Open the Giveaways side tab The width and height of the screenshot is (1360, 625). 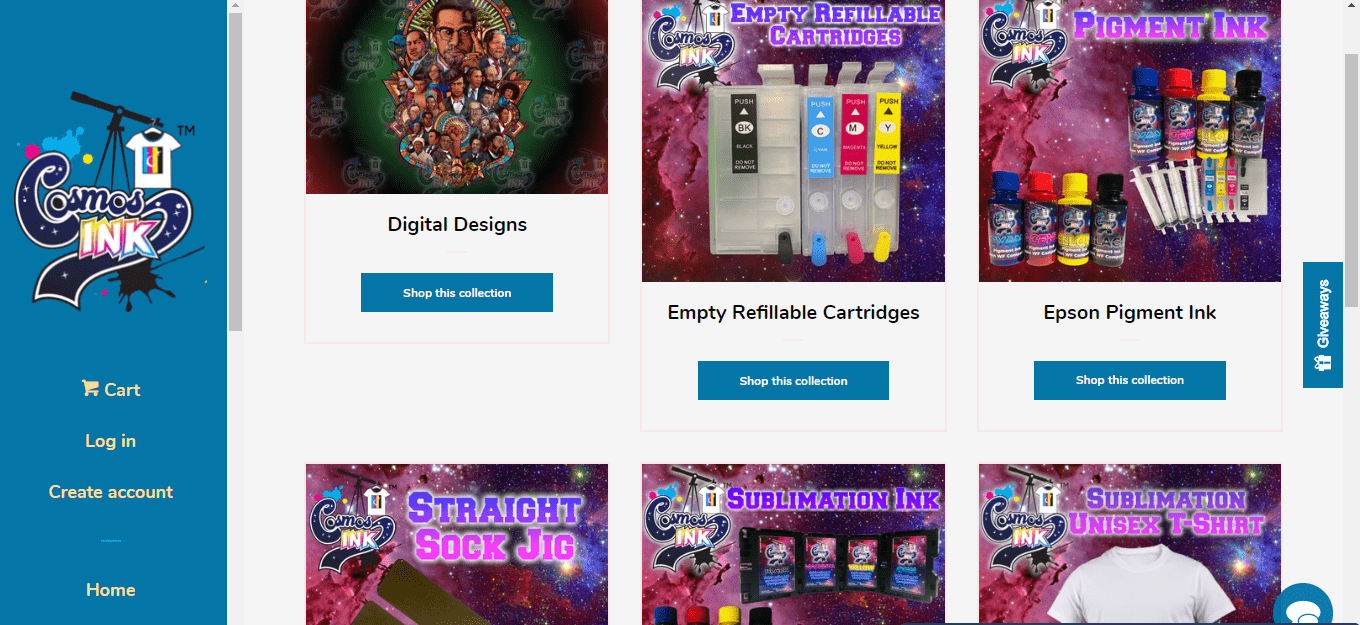(1322, 325)
